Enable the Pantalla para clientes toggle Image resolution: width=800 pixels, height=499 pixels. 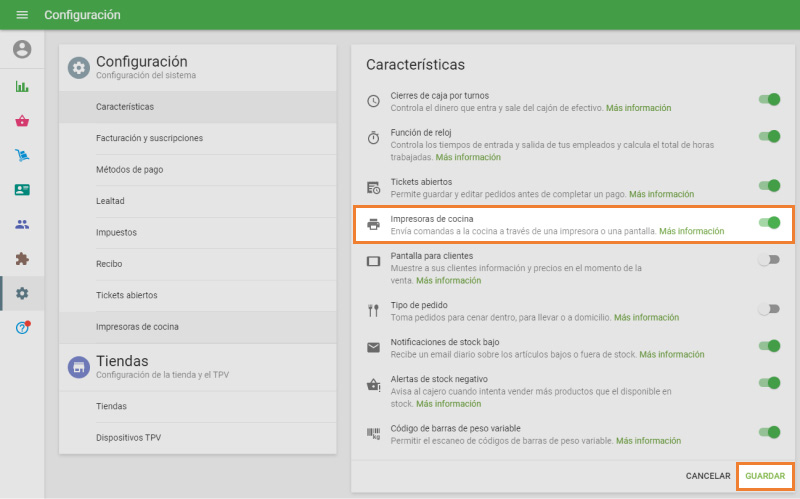click(768, 260)
